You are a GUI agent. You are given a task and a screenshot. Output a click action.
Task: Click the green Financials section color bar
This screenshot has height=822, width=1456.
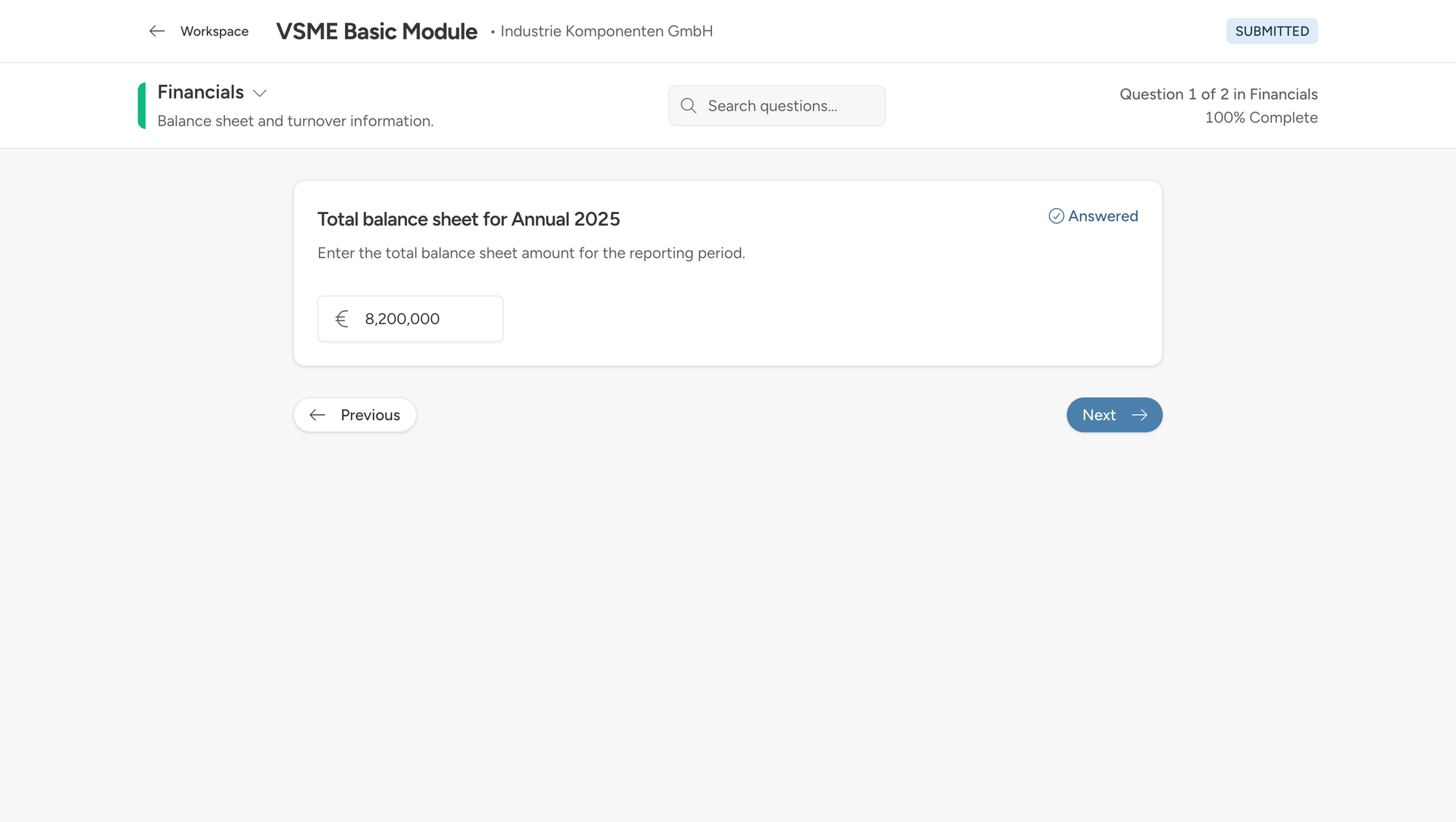141,106
